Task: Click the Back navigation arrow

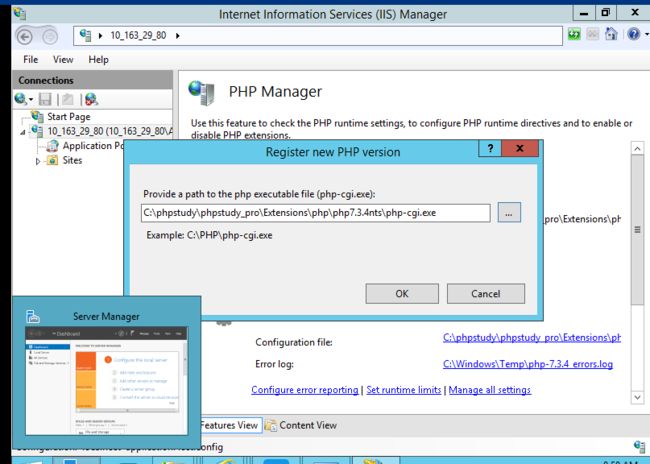Action: (24, 37)
